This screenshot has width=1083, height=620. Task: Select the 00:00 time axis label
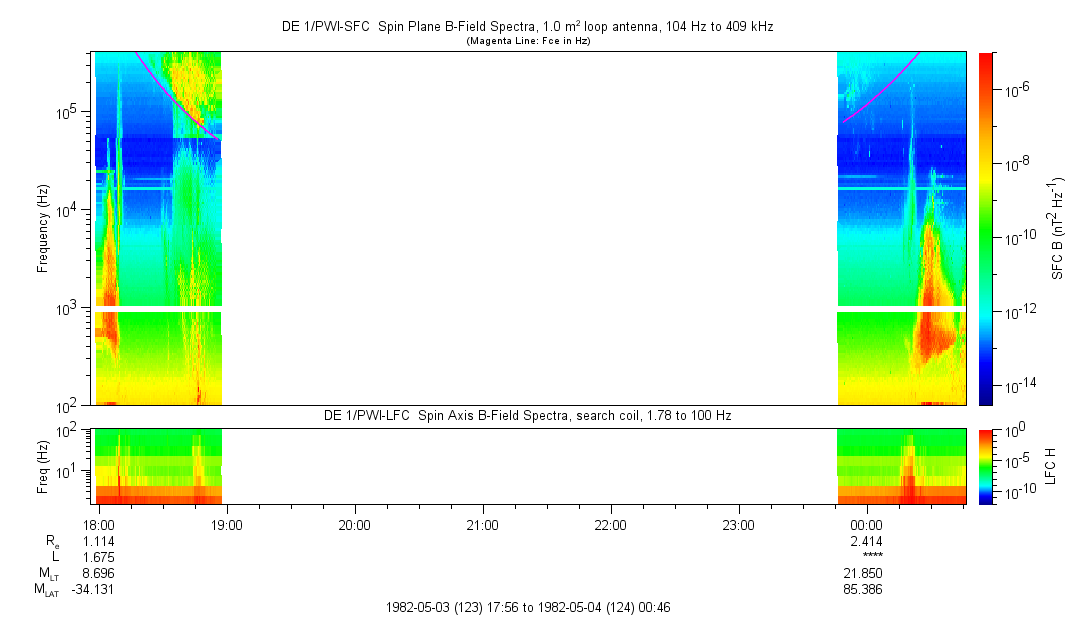(866, 524)
